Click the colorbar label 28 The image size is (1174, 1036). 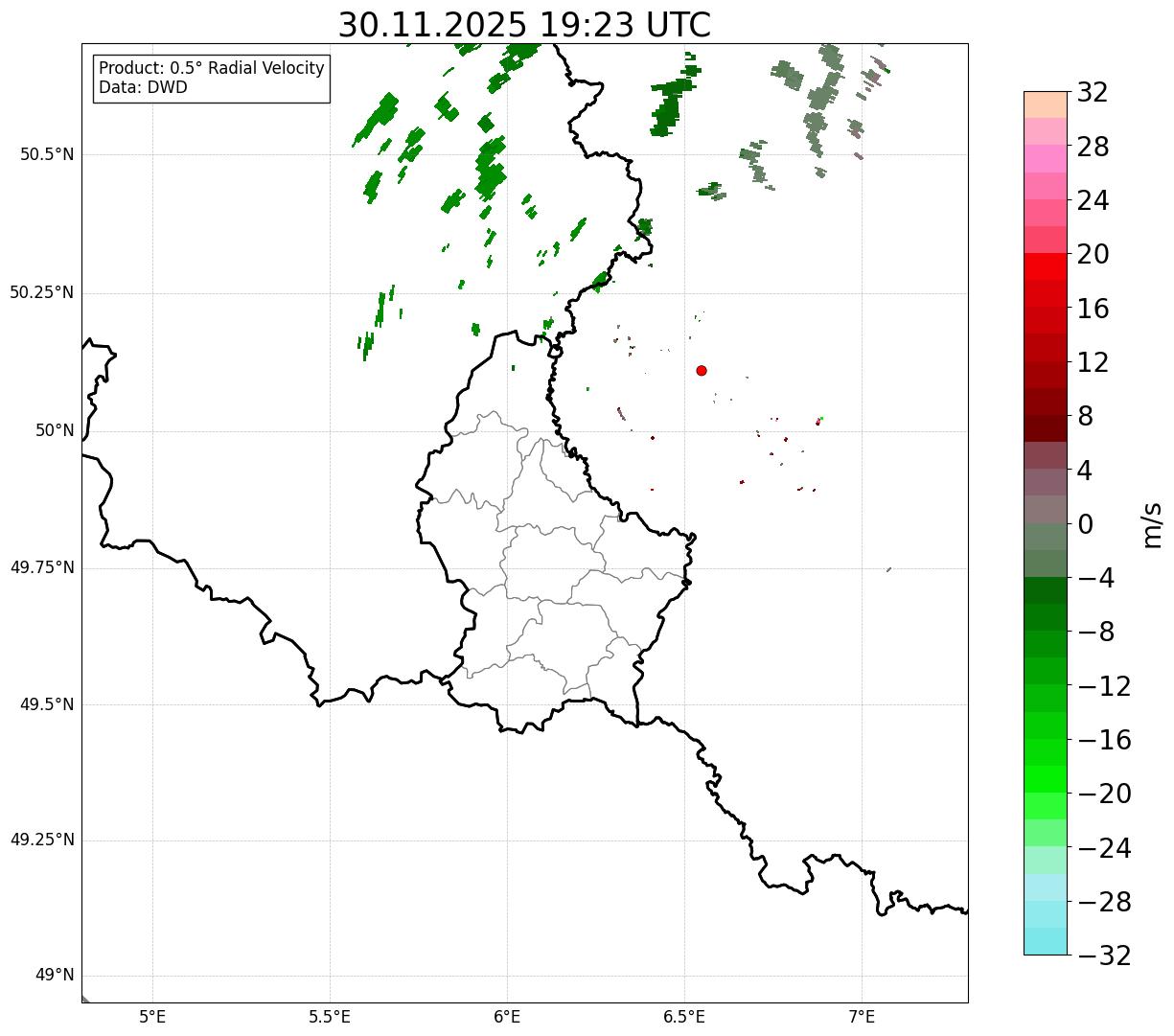coord(1093,147)
